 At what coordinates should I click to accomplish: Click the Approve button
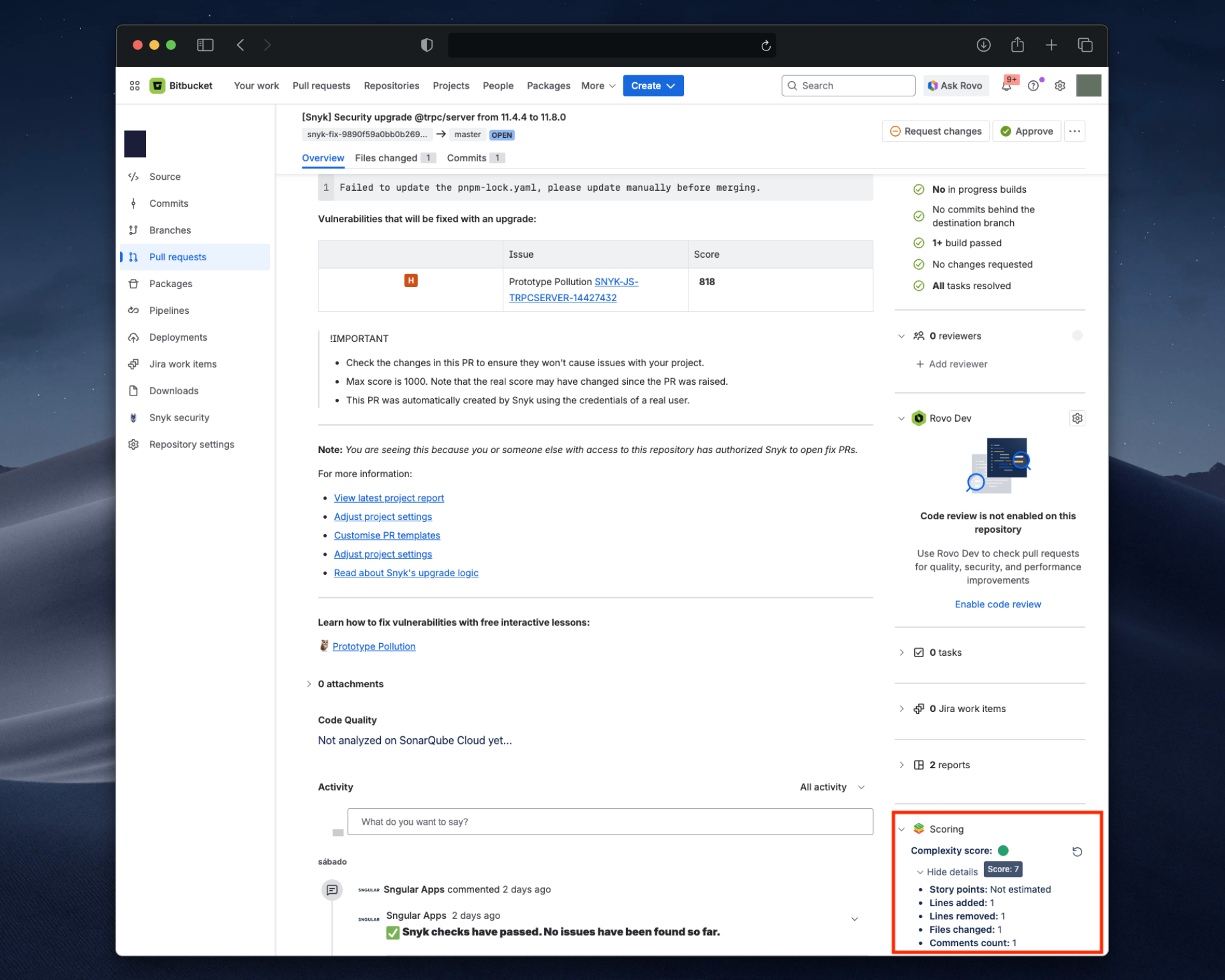tap(1027, 131)
